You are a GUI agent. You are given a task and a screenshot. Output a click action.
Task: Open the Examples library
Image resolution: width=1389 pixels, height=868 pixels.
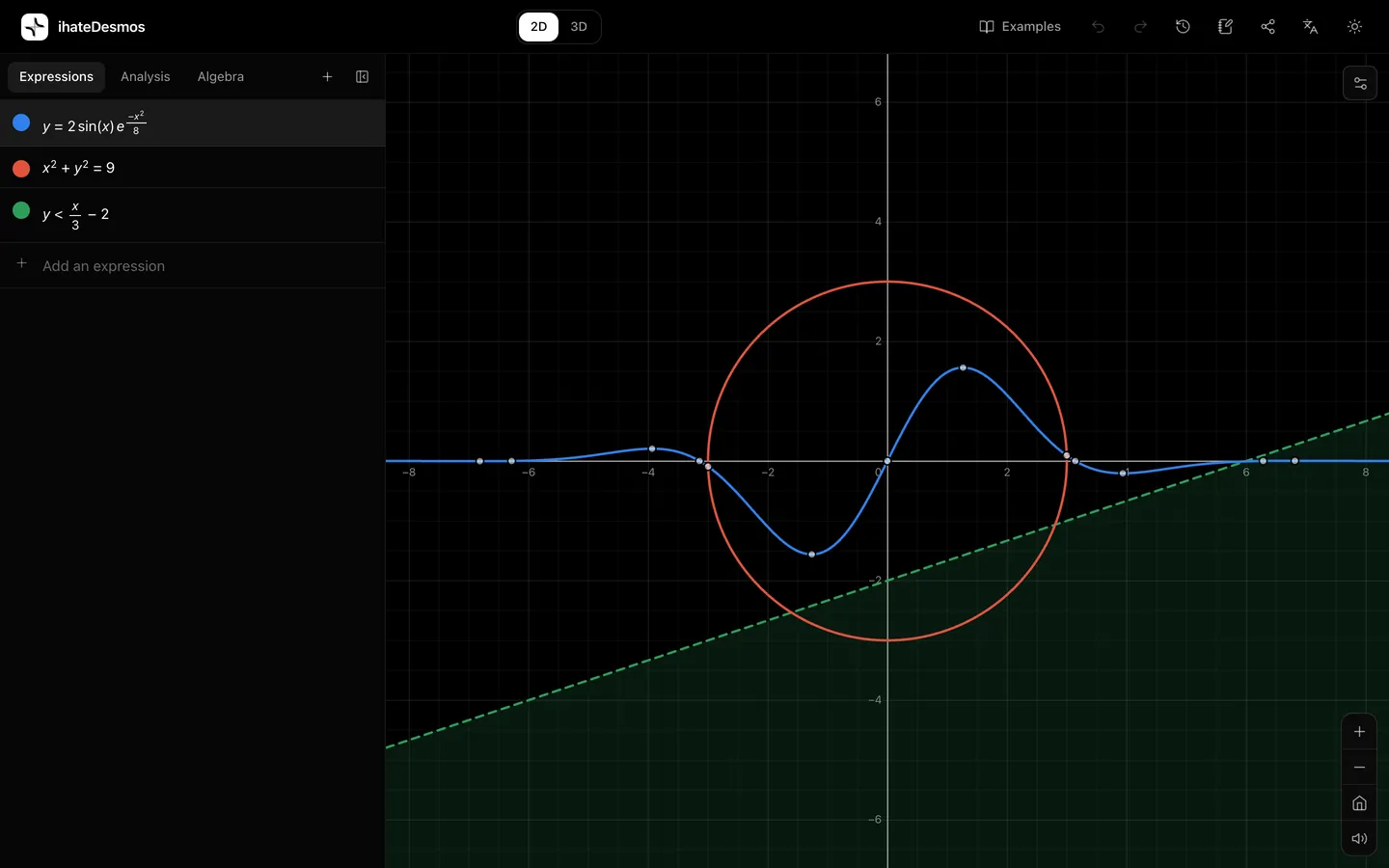pos(1020,27)
